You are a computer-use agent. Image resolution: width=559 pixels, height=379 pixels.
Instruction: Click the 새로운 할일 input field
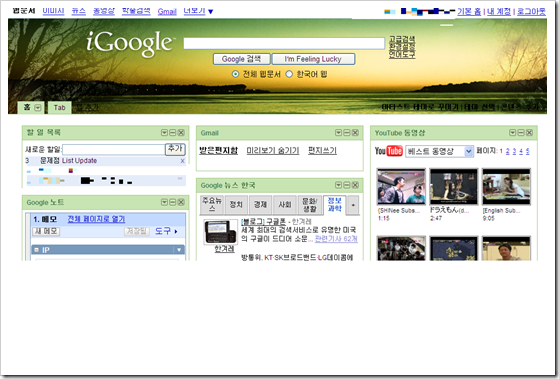[x=113, y=149]
